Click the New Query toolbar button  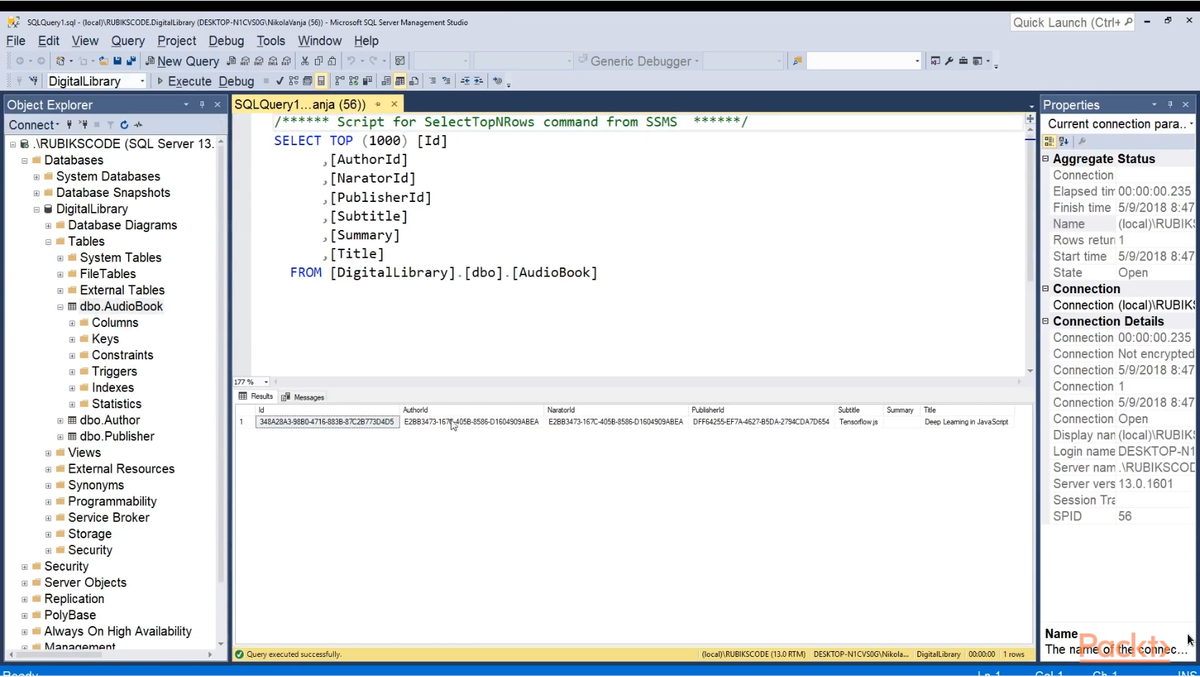[x=182, y=61]
